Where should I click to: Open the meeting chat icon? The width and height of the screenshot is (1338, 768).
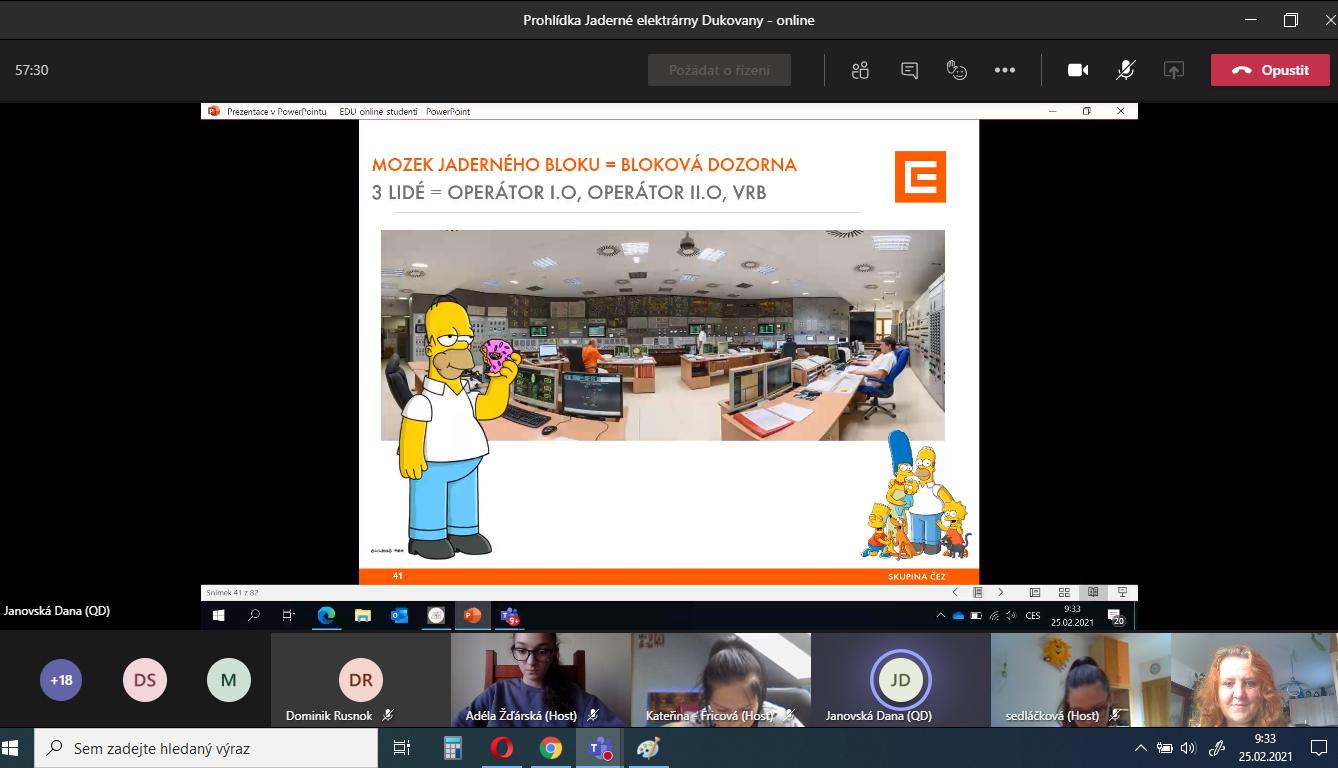click(x=909, y=70)
